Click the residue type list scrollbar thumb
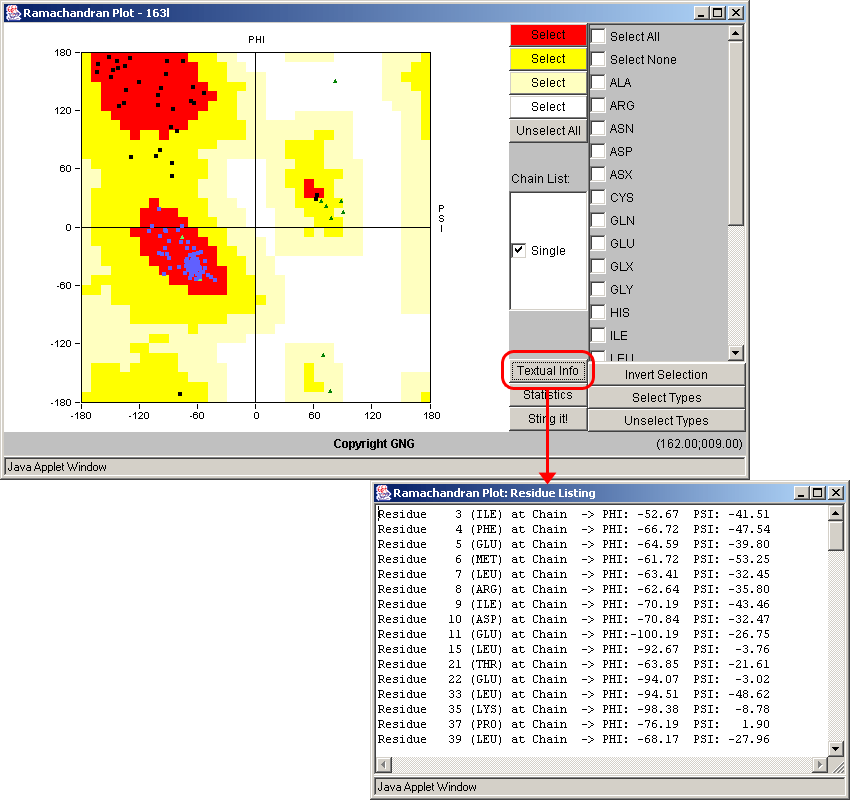The height and width of the screenshot is (800, 850). [x=735, y=133]
